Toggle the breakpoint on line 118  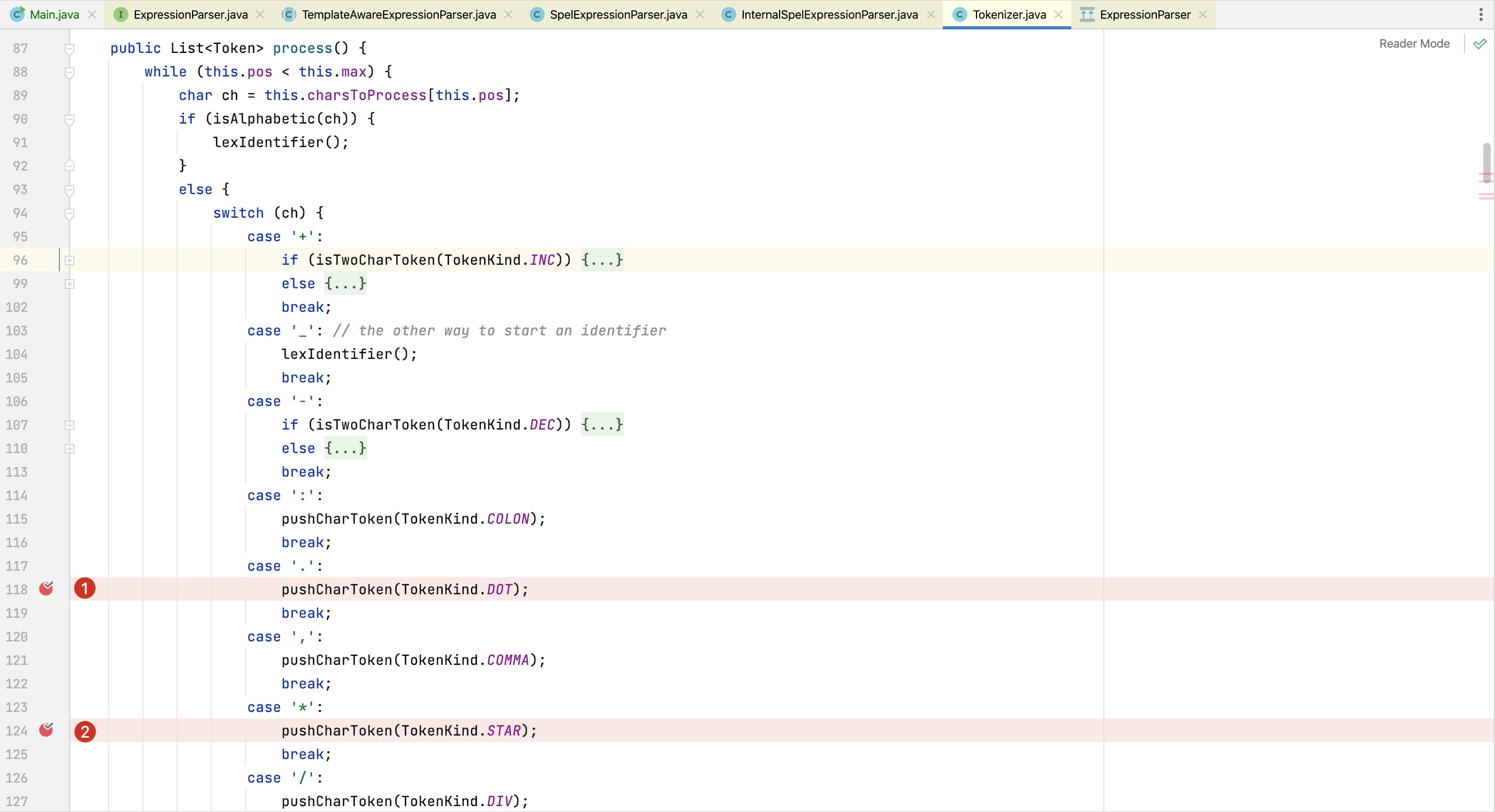point(46,589)
